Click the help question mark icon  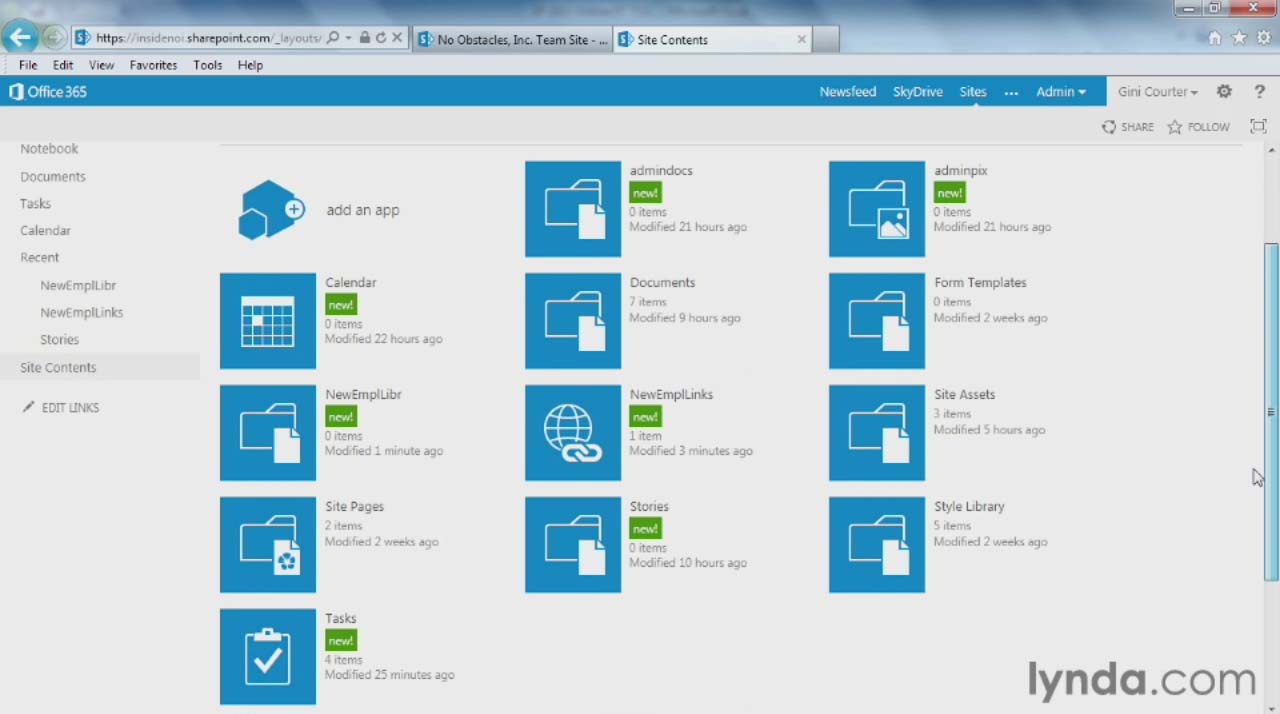click(1259, 91)
